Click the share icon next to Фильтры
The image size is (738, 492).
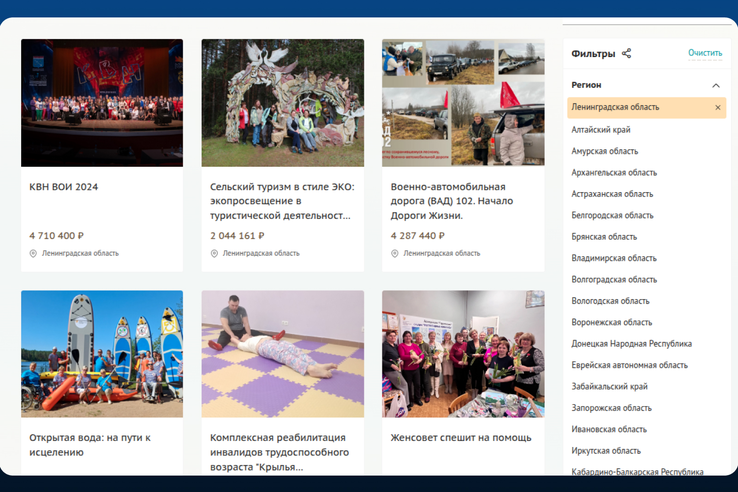pyautogui.click(x=627, y=53)
